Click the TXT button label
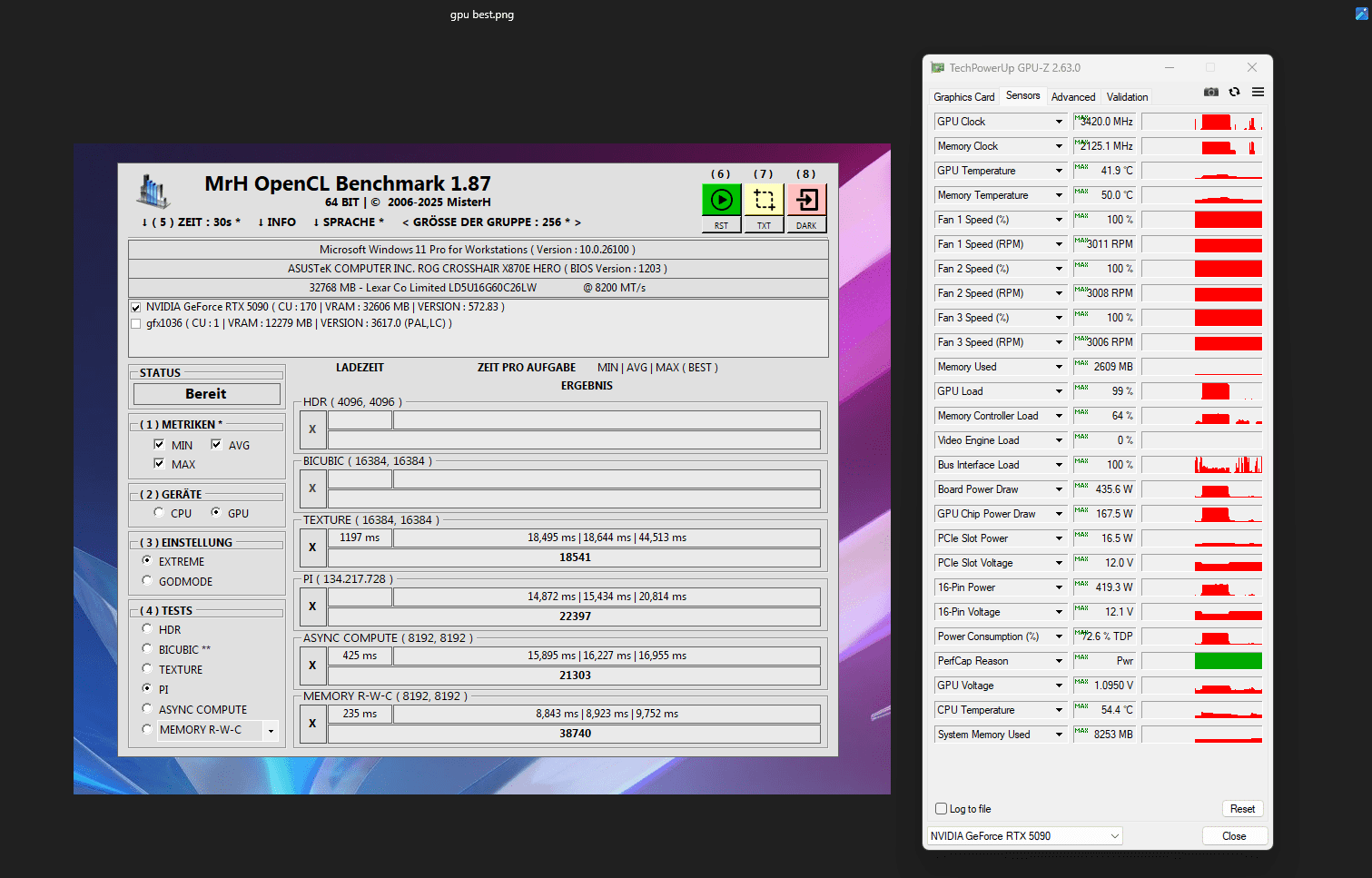Image resolution: width=1372 pixels, height=878 pixels. (764, 225)
